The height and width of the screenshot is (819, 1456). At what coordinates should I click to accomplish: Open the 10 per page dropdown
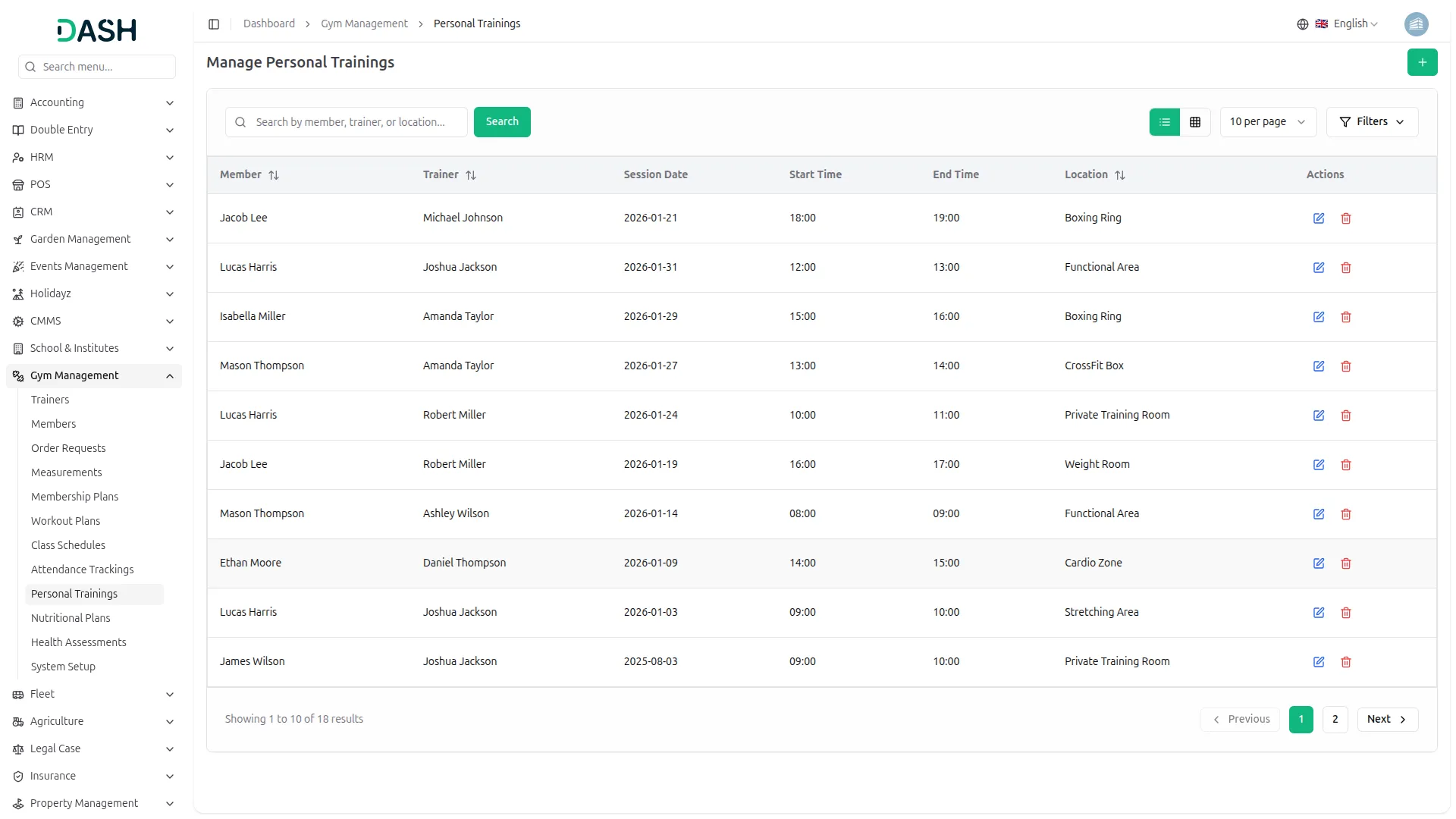1267,122
